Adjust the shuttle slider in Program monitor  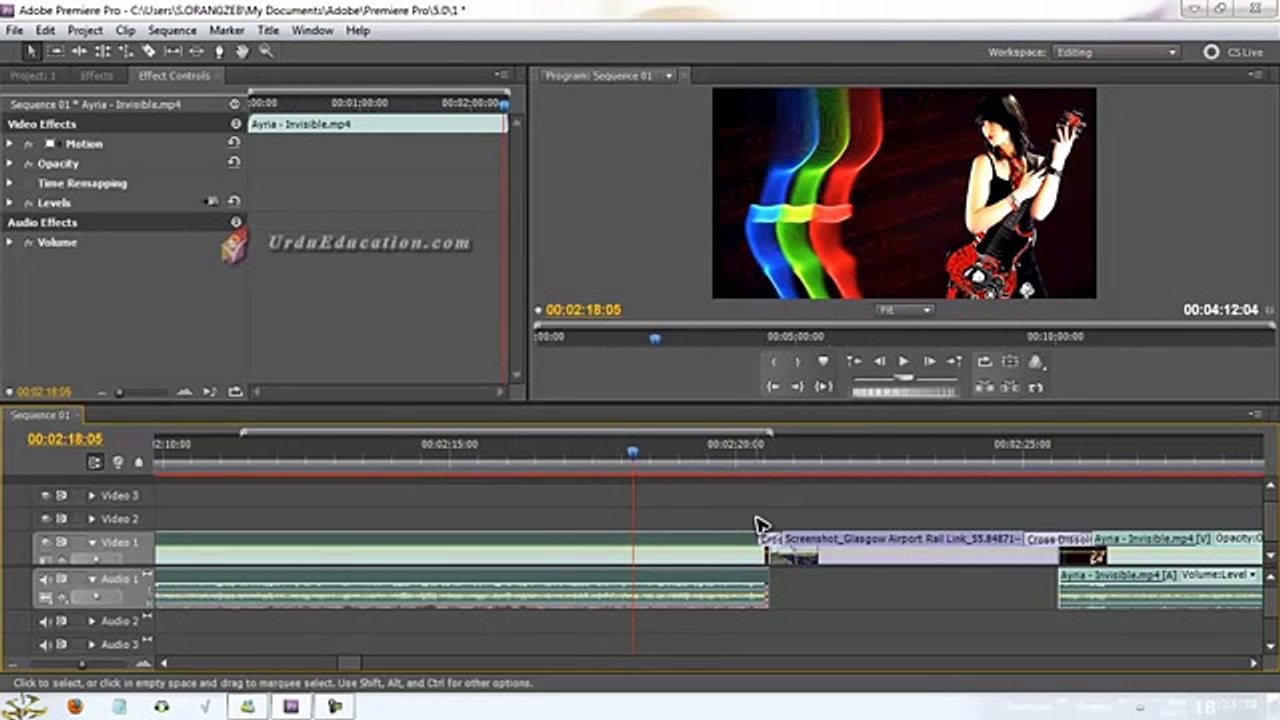[904, 378]
